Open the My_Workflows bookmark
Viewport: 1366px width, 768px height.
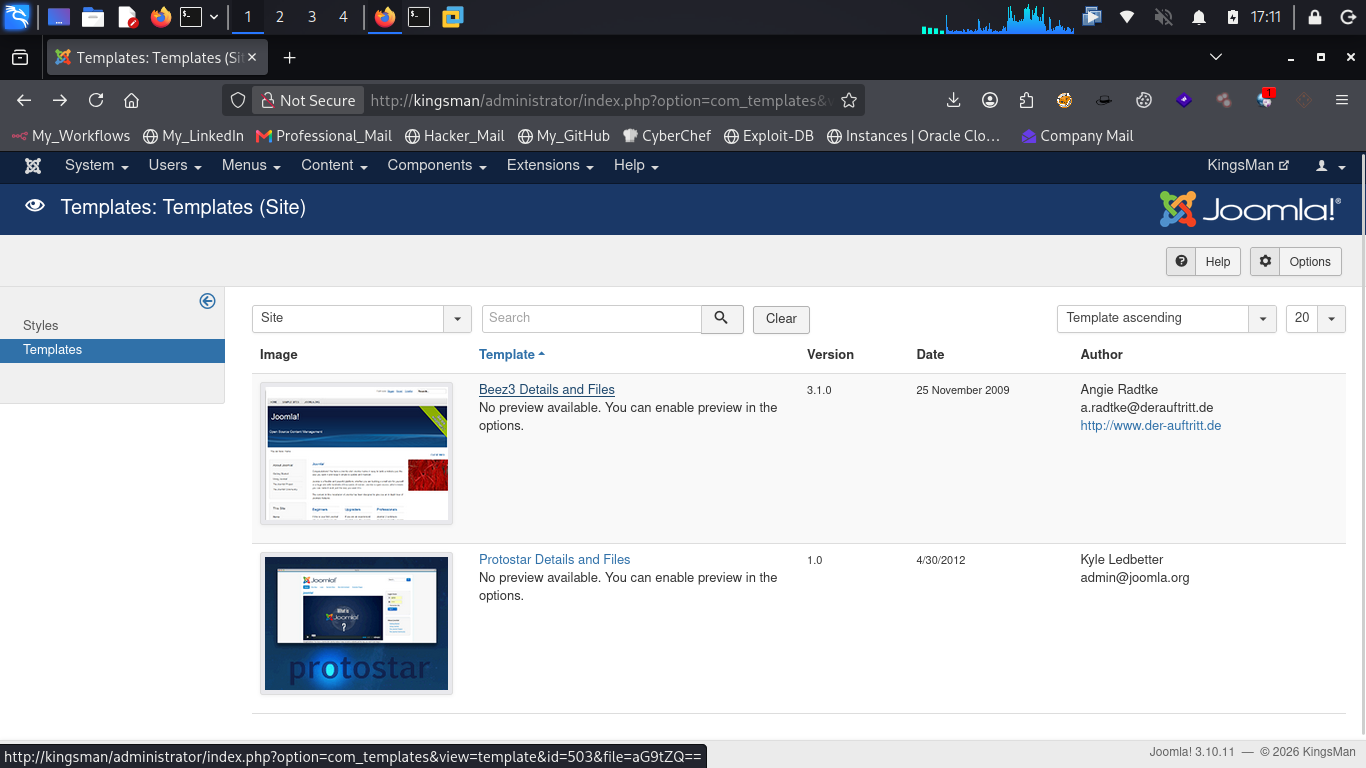[70, 136]
